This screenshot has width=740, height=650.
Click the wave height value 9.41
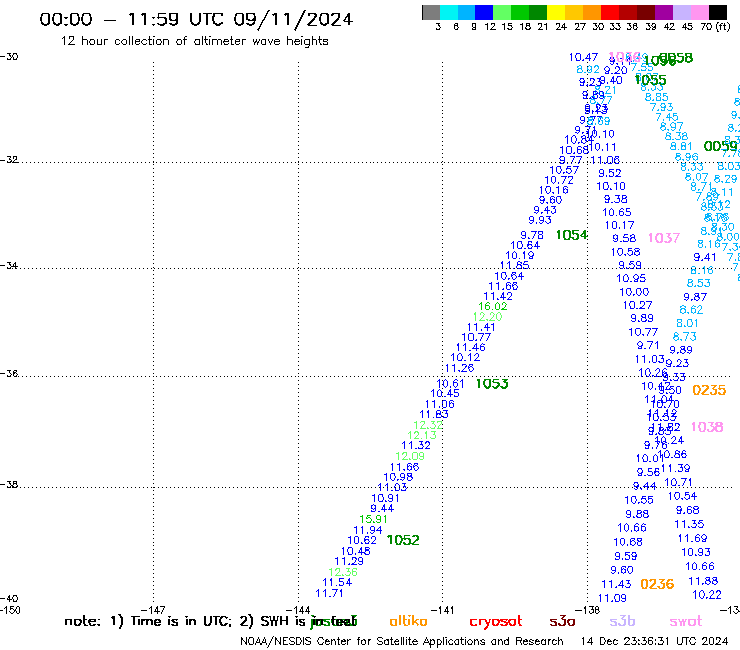pyautogui.click(x=705, y=258)
